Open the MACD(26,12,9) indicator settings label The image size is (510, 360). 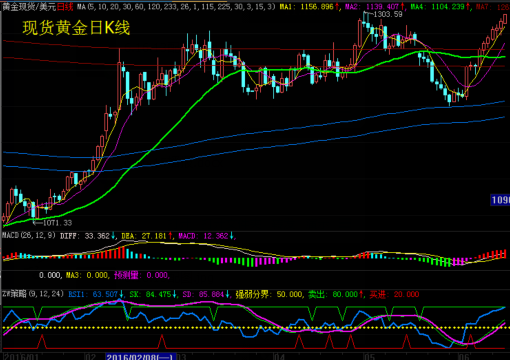coord(29,236)
